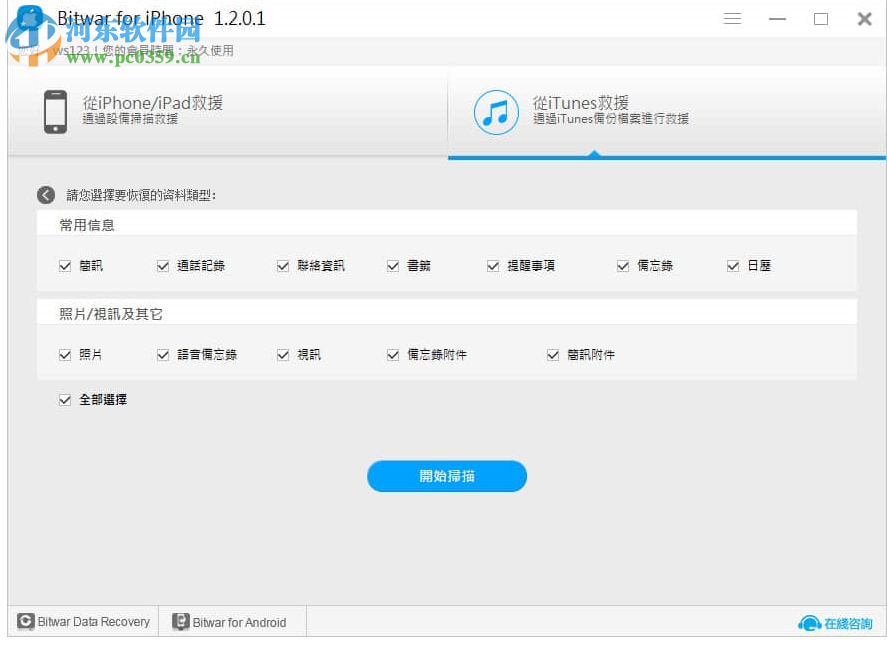The height and width of the screenshot is (648, 887).
Task: Click the Bitwar logo in the title bar
Action: point(26,17)
